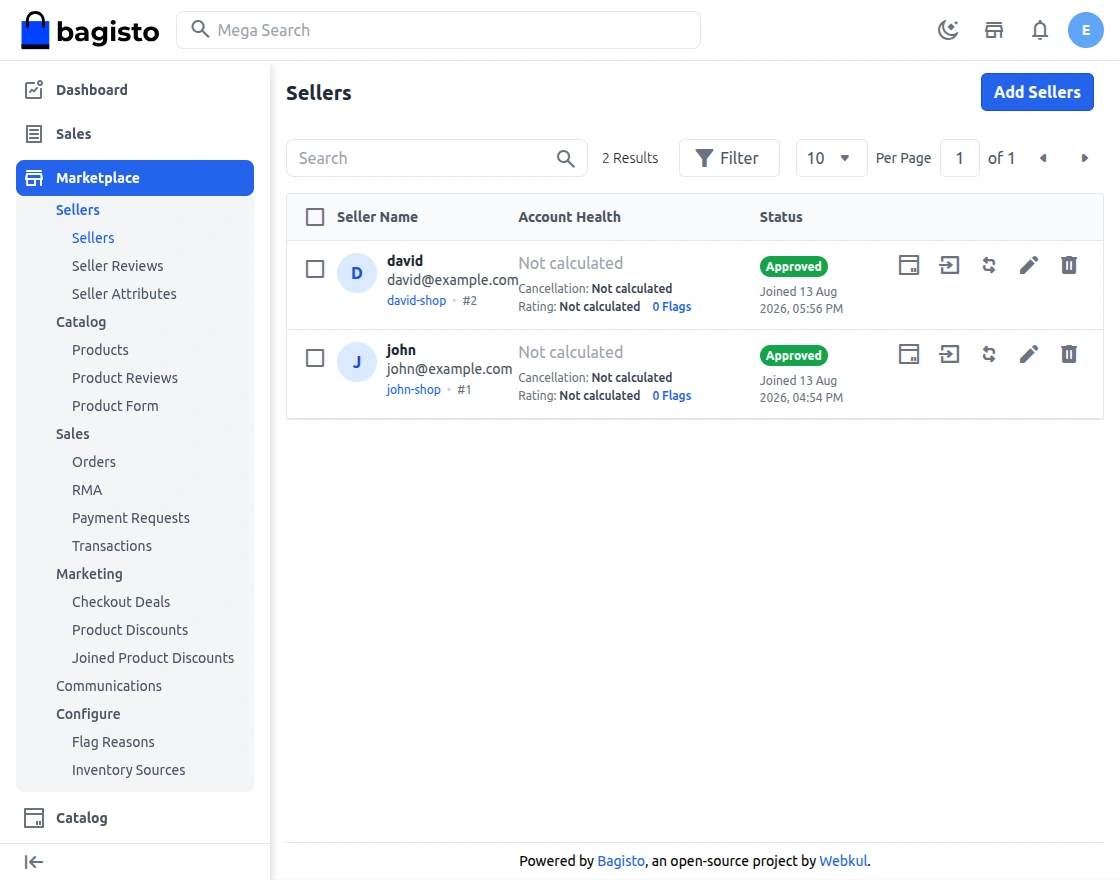Delete seller john

point(1069,354)
